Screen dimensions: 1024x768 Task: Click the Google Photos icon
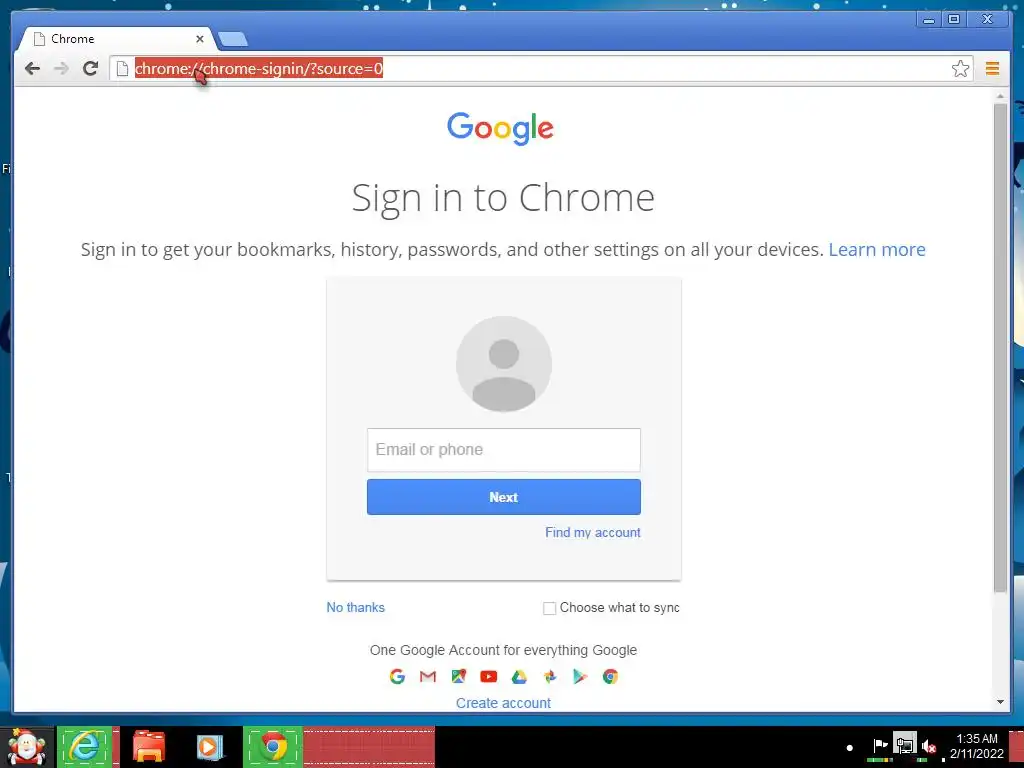pyautogui.click(x=550, y=677)
